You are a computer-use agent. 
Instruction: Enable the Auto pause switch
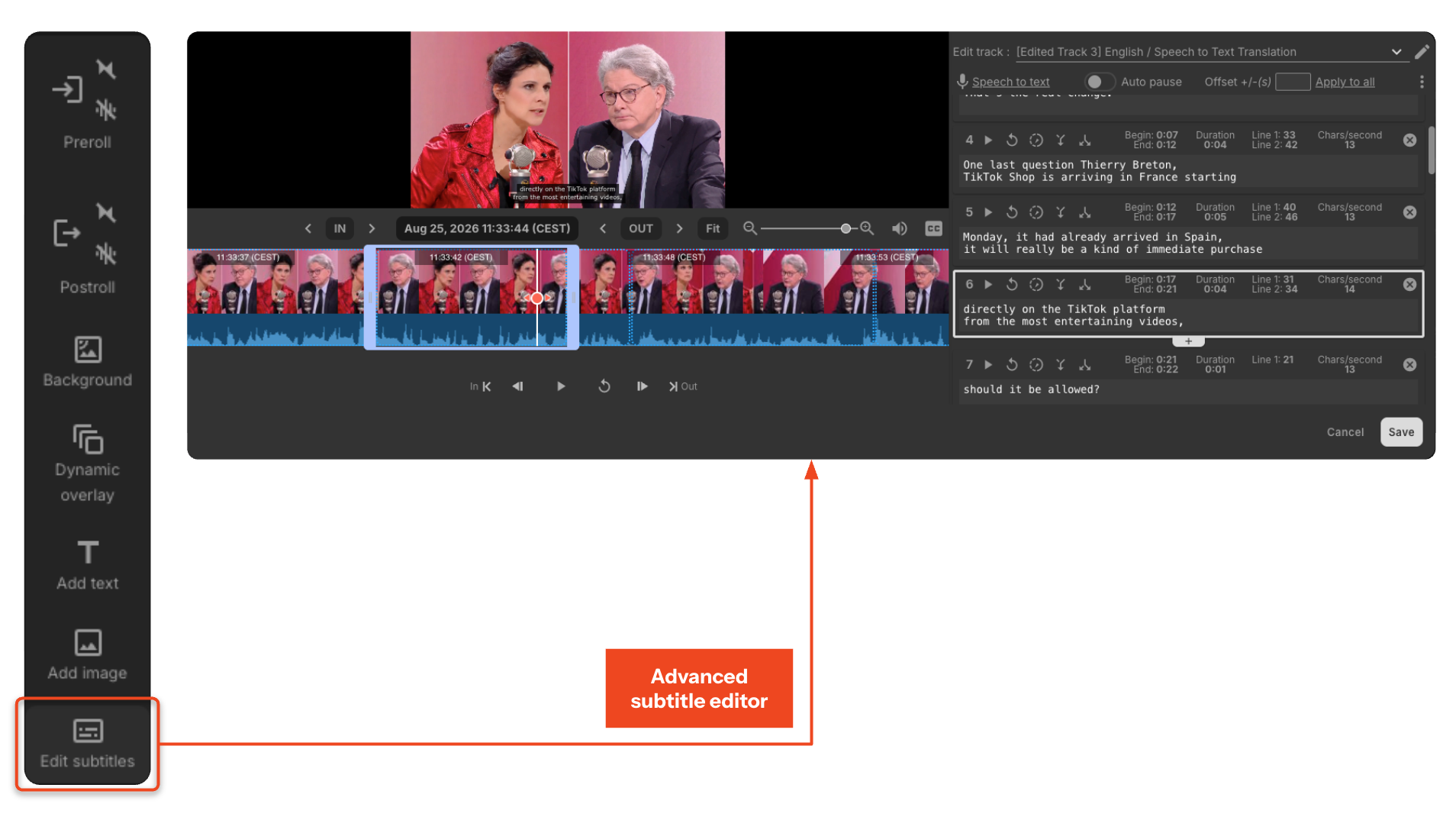tap(1100, 82)
